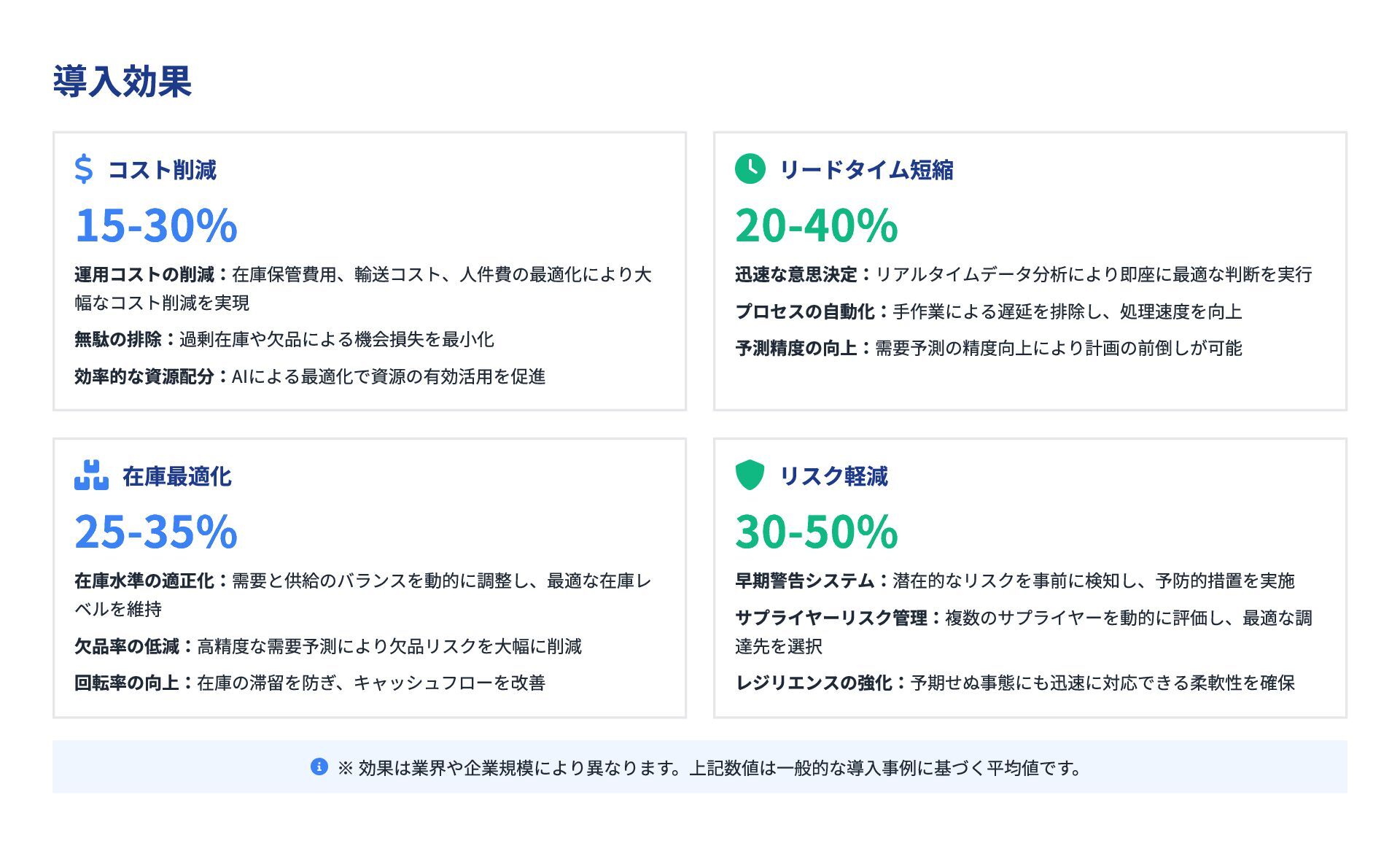Click the サプライヤーリスク管理 bullet label

pos(831,618)
